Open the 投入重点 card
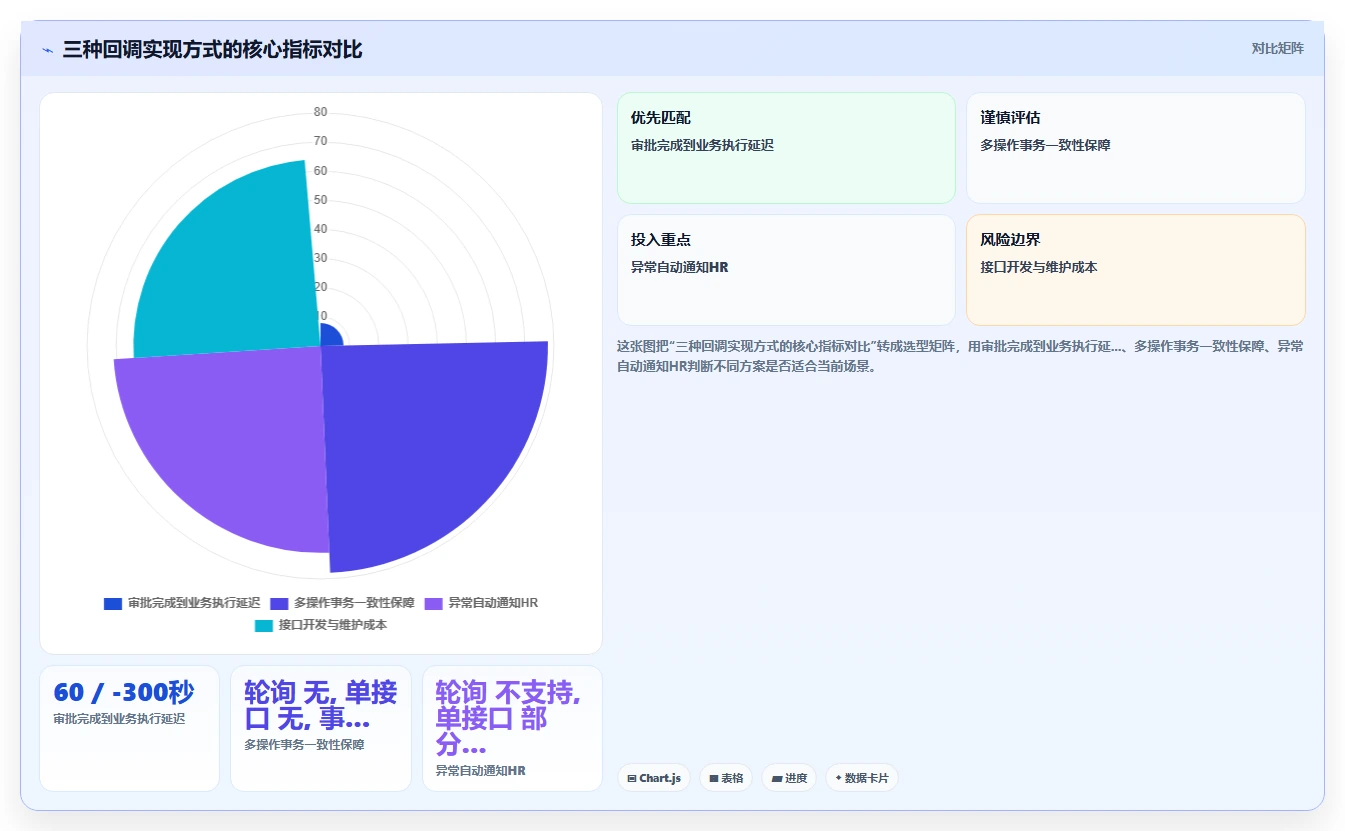This screenshot has height=831, width=1345. pyautogui.click(x=786, y=270)
